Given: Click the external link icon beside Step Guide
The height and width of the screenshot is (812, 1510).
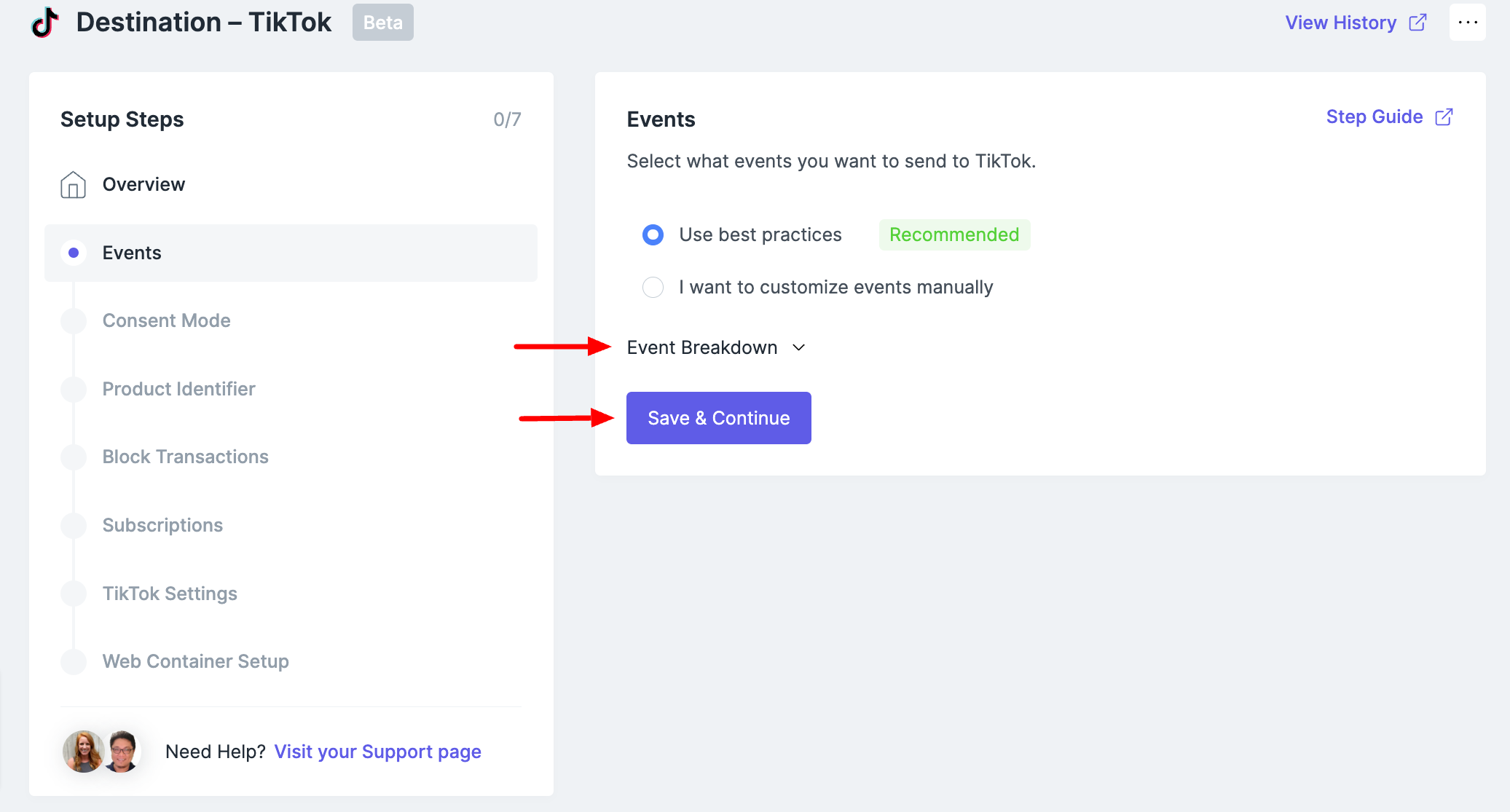Looking at the screenshot, I should [1444, 116].
